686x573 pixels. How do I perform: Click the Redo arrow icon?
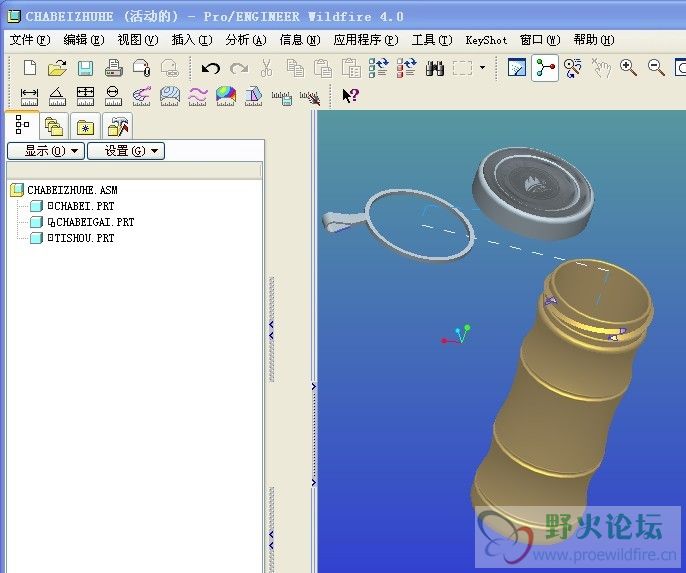(239, 68)
